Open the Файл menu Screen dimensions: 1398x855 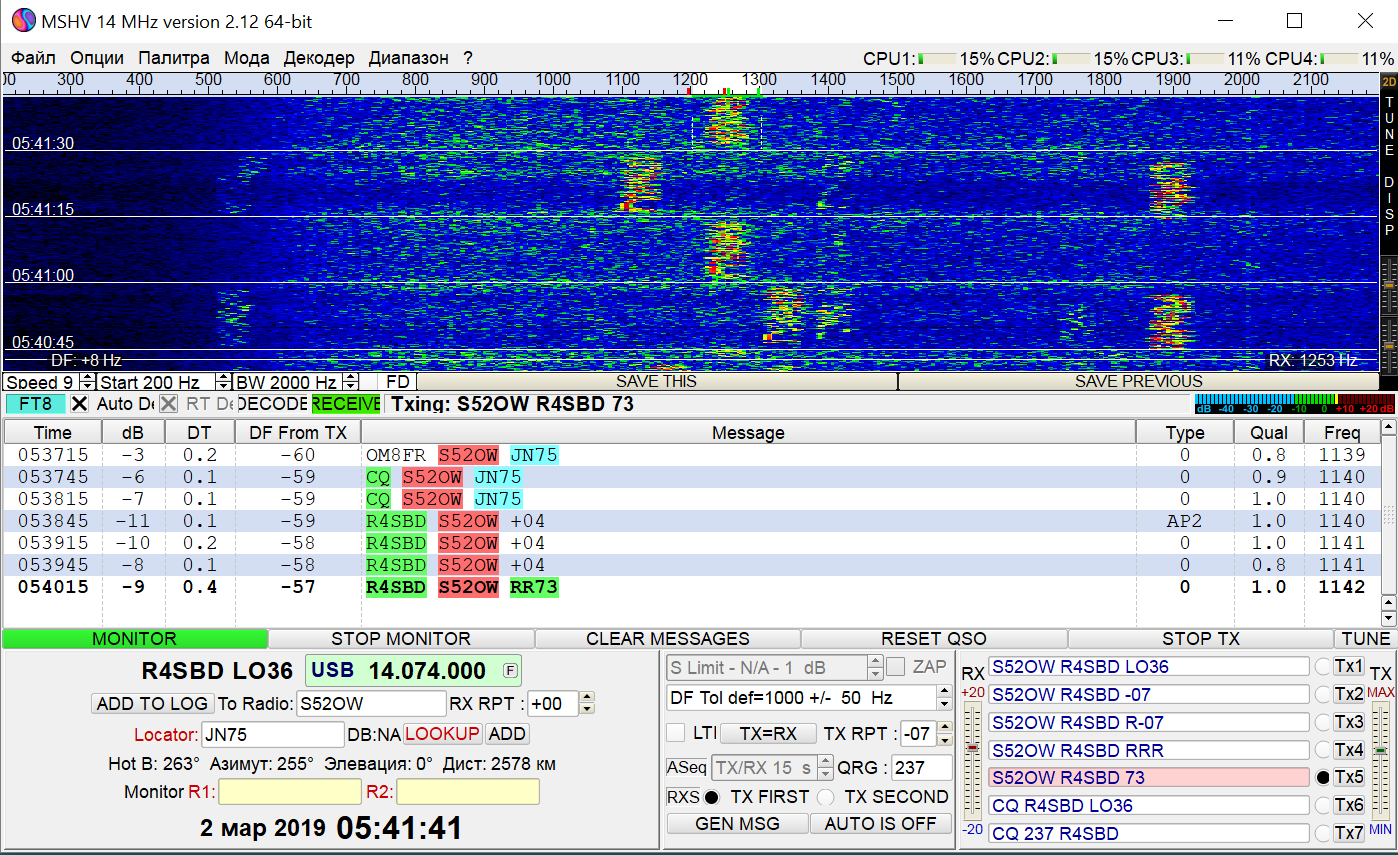33,58
